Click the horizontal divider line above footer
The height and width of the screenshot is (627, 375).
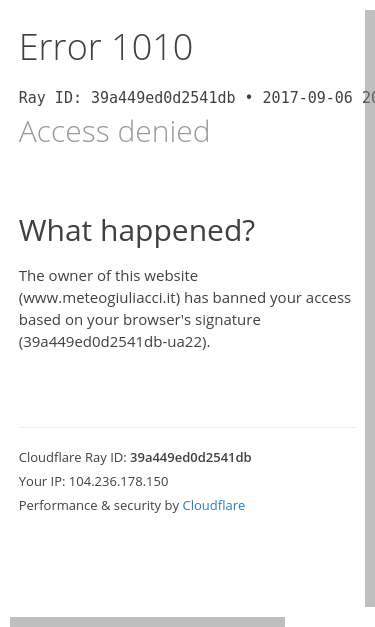click(x=188, y=427)
